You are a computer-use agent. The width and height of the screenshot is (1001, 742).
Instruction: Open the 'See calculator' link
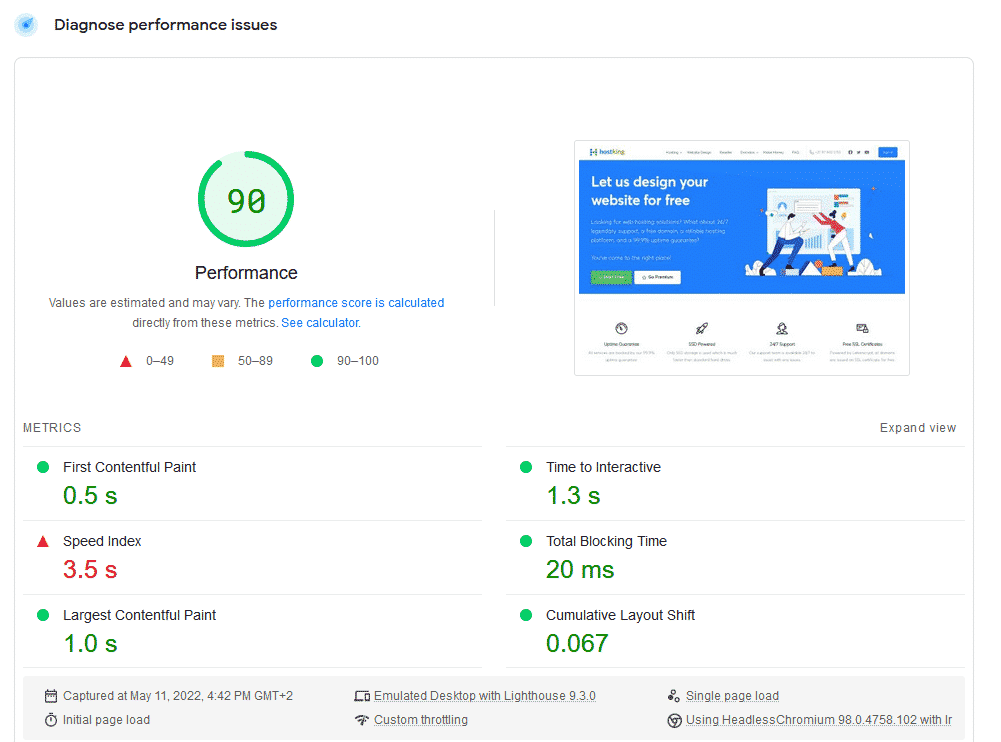[319, 323]
